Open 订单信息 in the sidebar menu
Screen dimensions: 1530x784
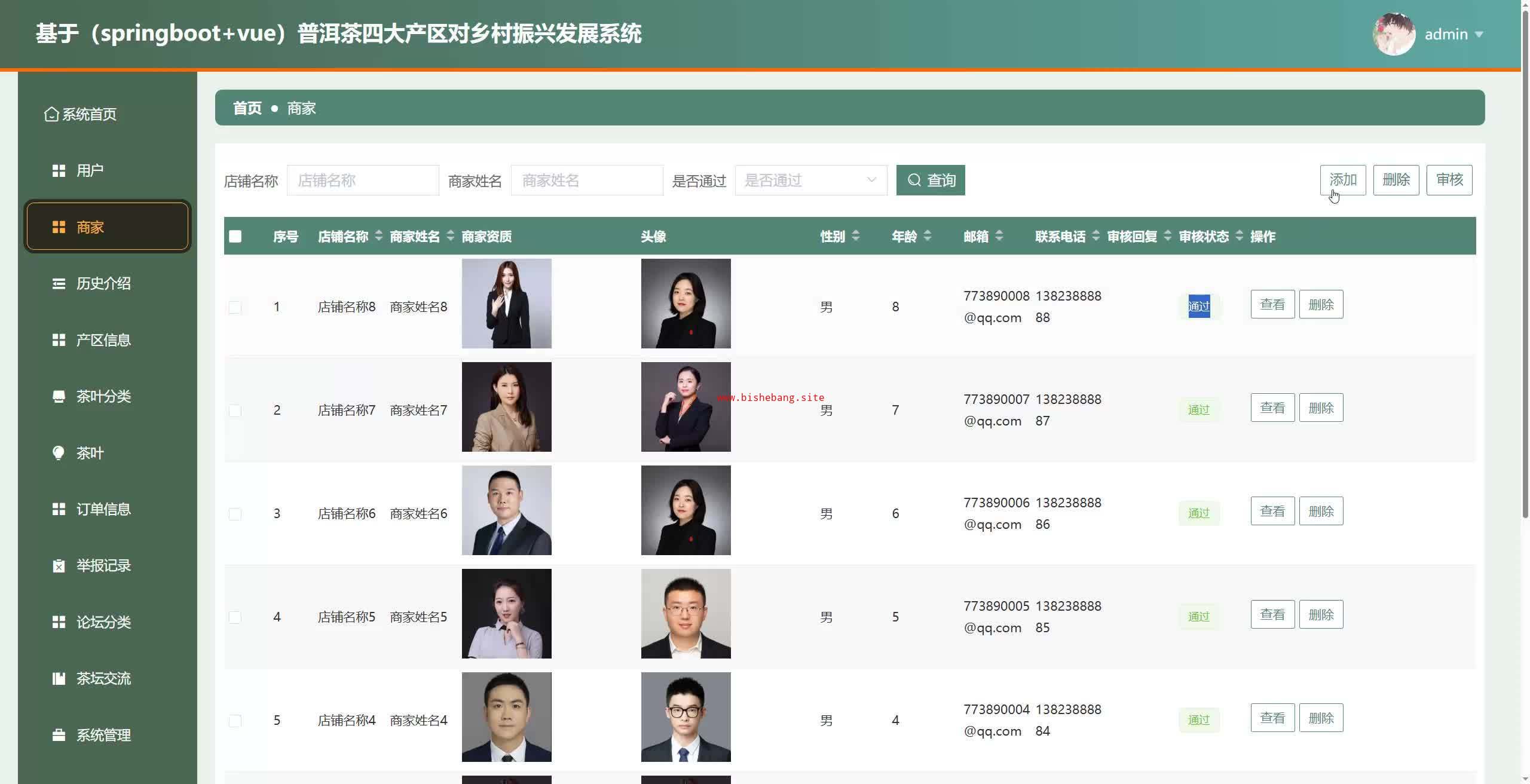point(103,509)
